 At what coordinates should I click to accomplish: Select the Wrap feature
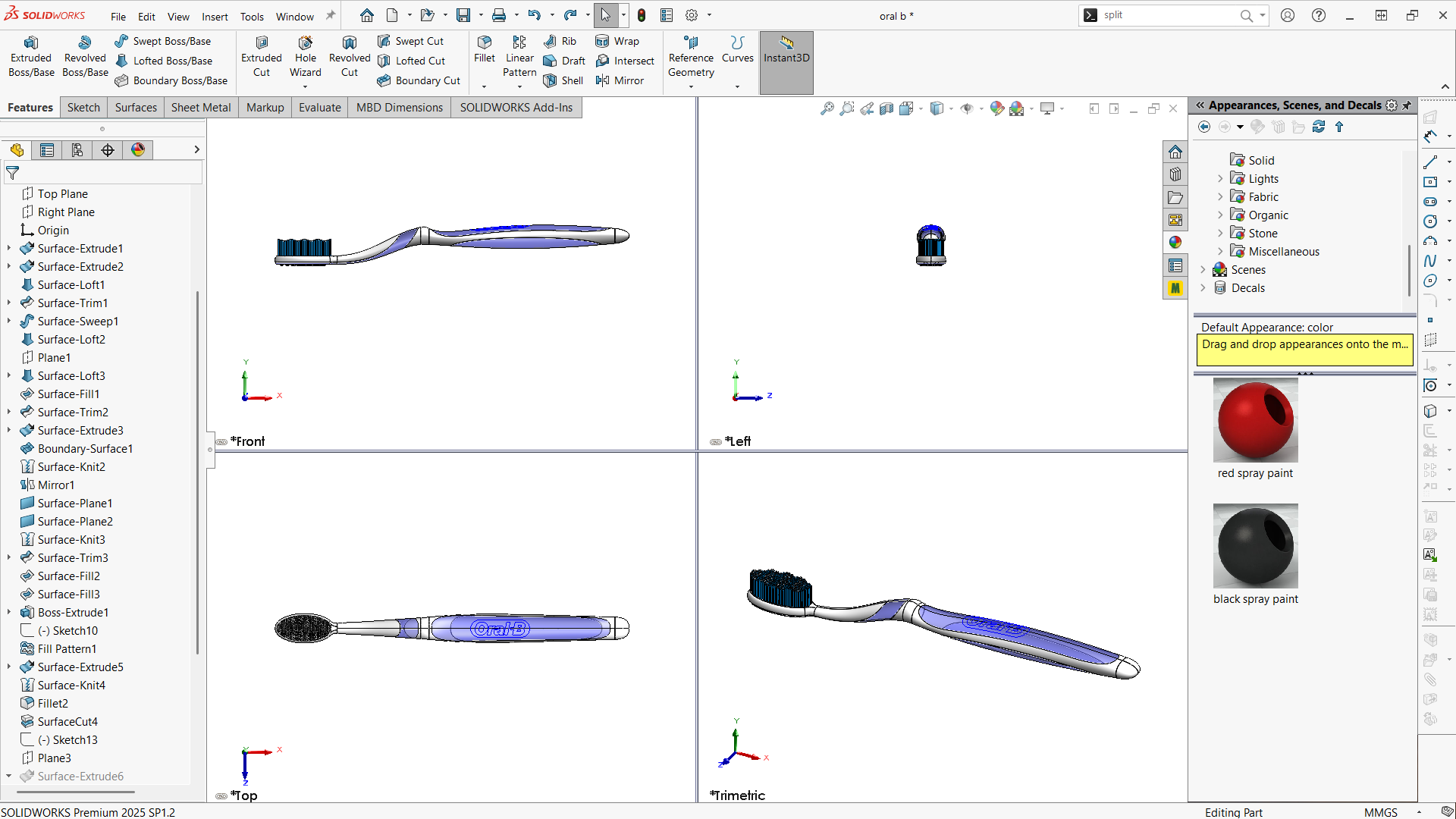[x=617, y=41]
